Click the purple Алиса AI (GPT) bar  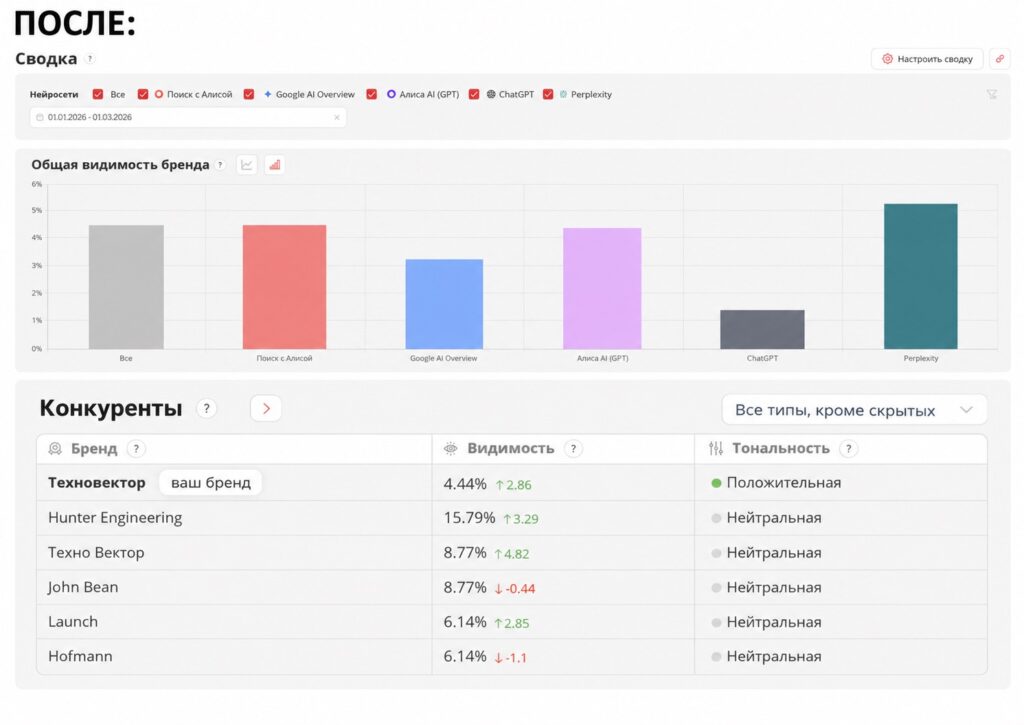pyautogui.click(x=602, y=288)
